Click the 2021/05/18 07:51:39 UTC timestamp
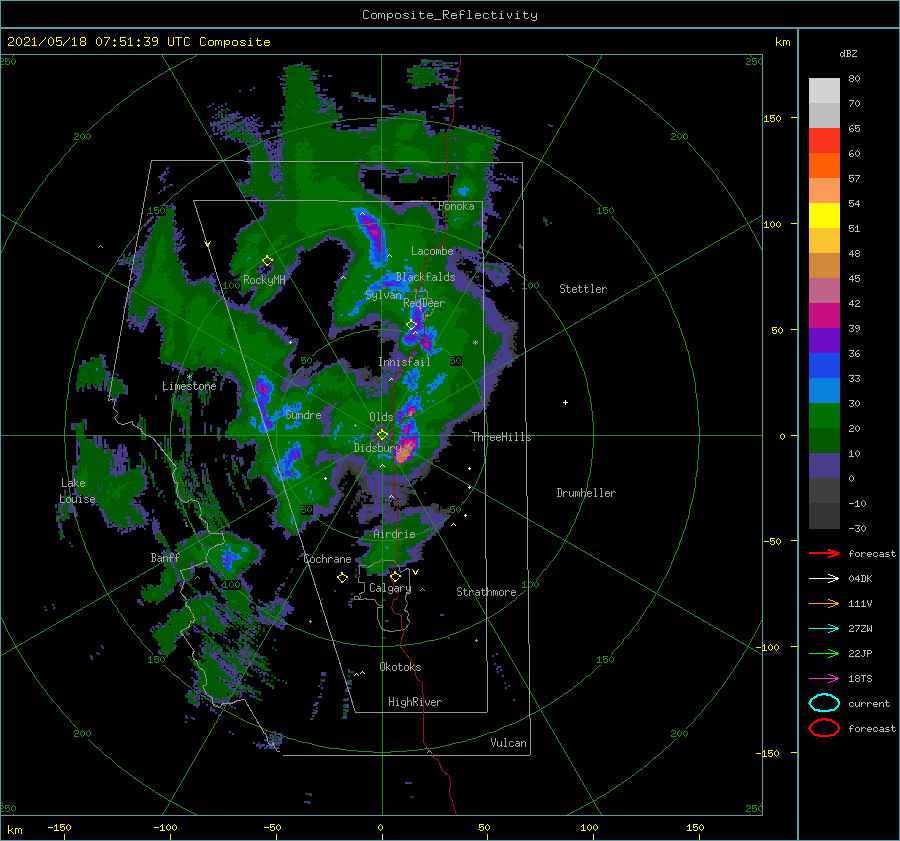Viewport: 900px width, 841px height. coord(99,42)
